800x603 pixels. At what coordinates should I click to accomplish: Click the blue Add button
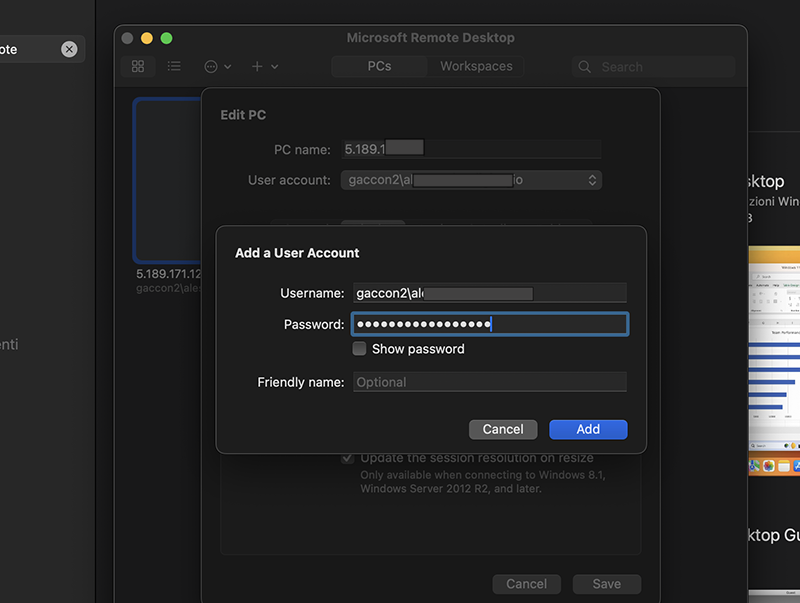click(588, 430)
